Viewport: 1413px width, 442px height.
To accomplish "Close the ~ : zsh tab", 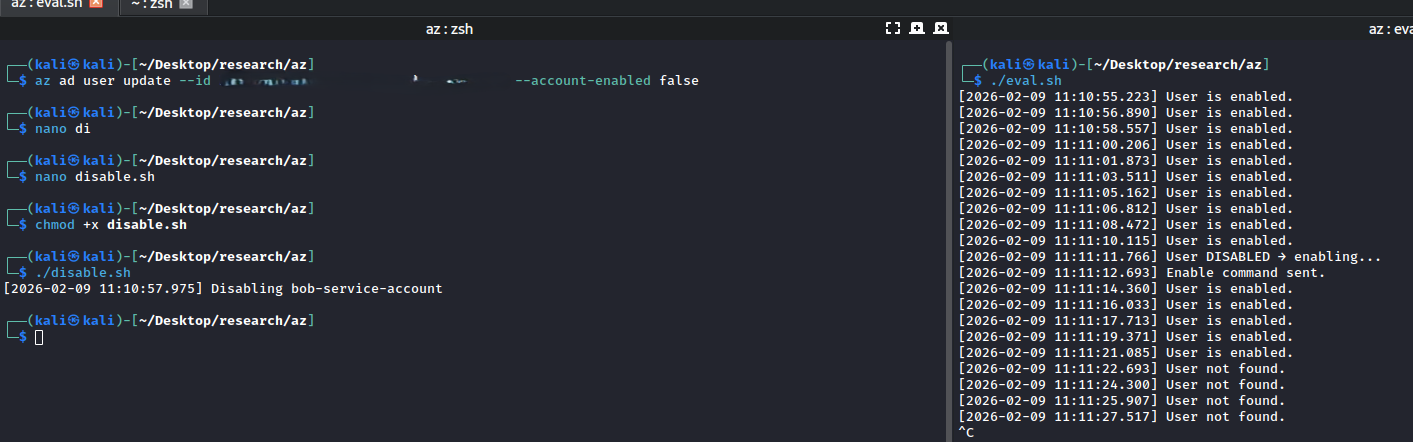I will coord(185,5).
